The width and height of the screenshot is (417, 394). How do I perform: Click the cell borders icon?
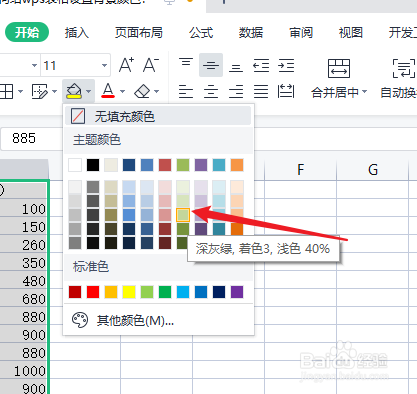coord(7,91)
